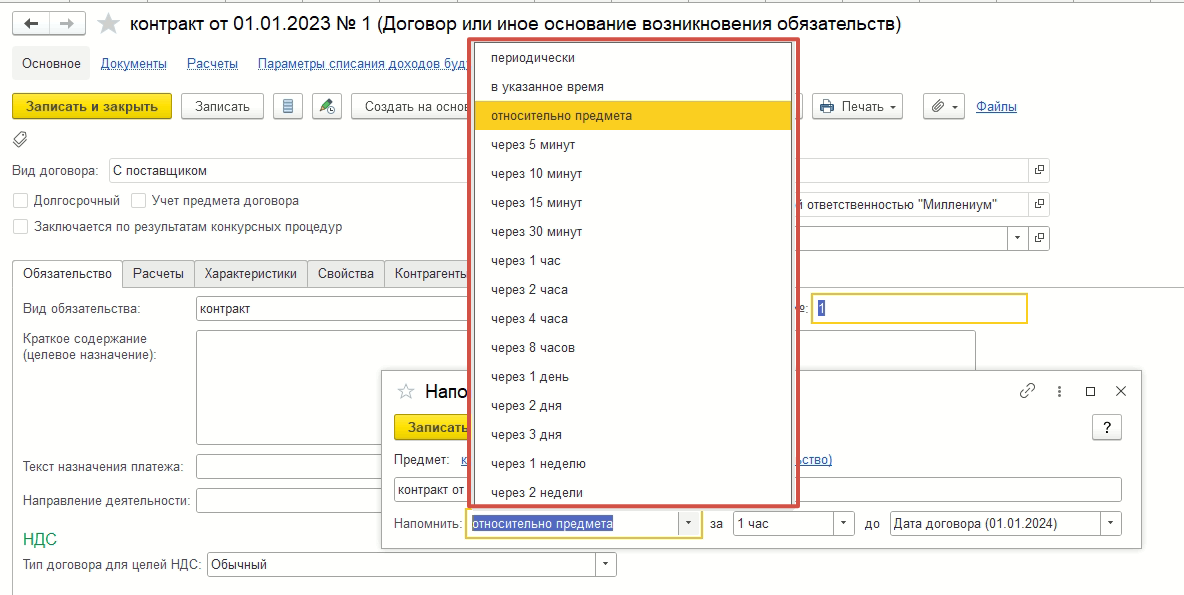
Task: Select 'через 1 день' option
Action: pos(633,377)
